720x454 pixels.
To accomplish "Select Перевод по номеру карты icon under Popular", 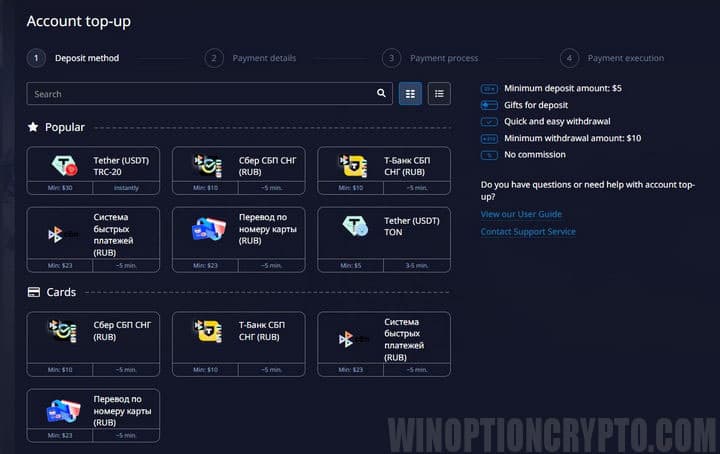I will 209,229.
